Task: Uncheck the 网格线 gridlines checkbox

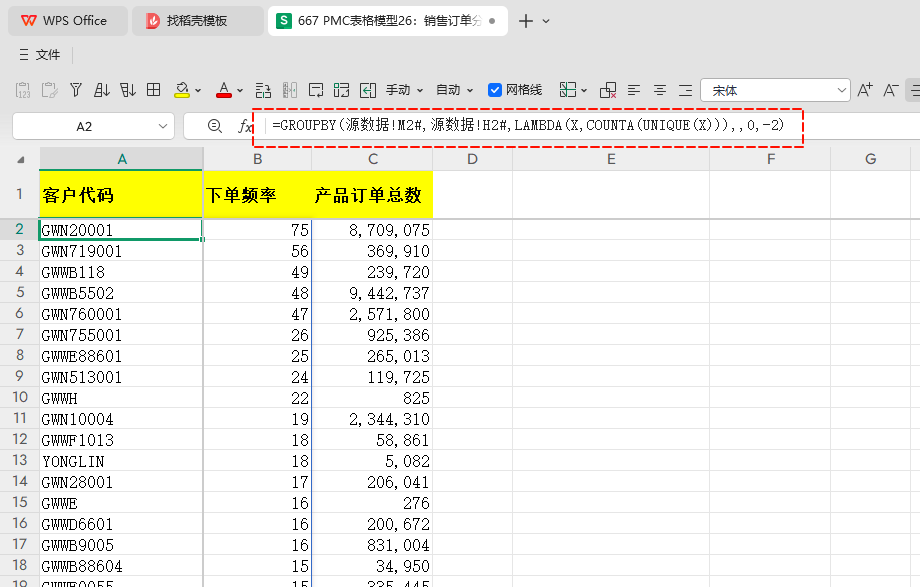Action: pyautogui.click(x=495, y=90)
